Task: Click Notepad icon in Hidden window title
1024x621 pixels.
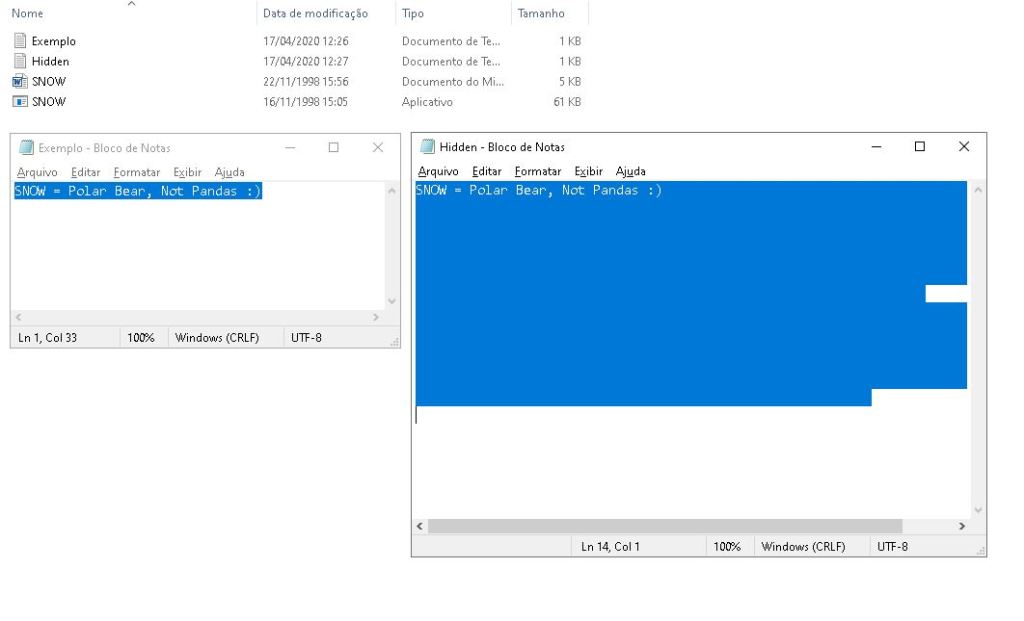Action: tap(427, 147)
